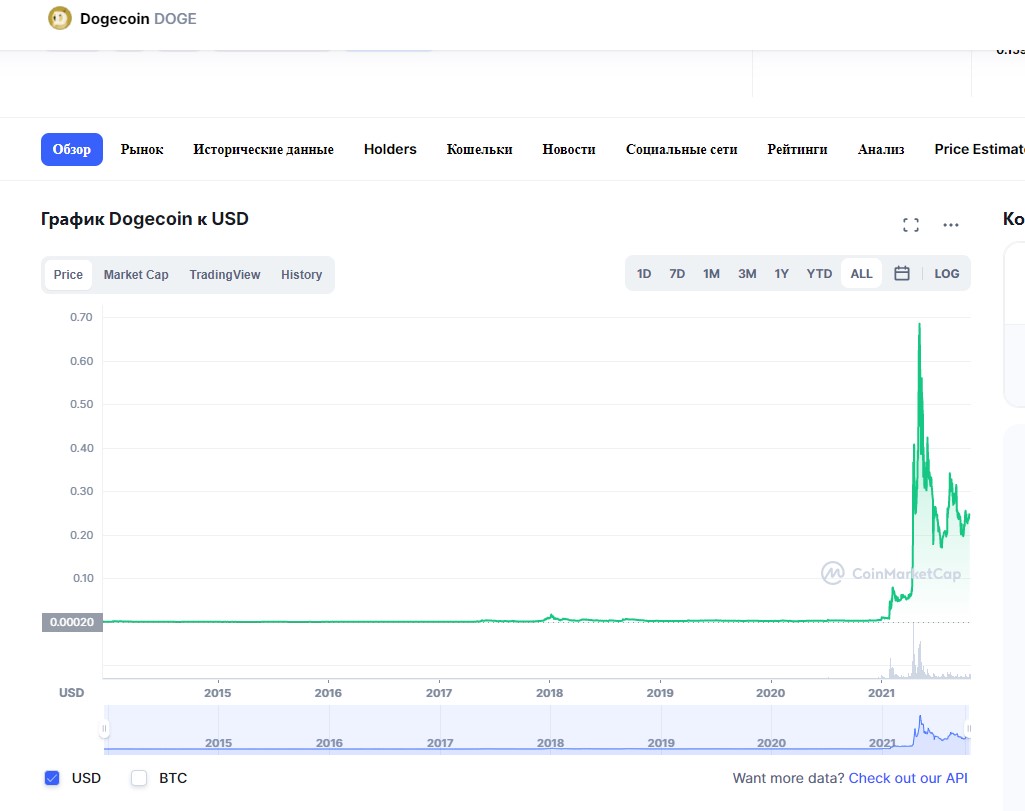This screenshot has height=811, width=1025.
Task: Open the calendar date range picker
Action: [x=901, y=273]
